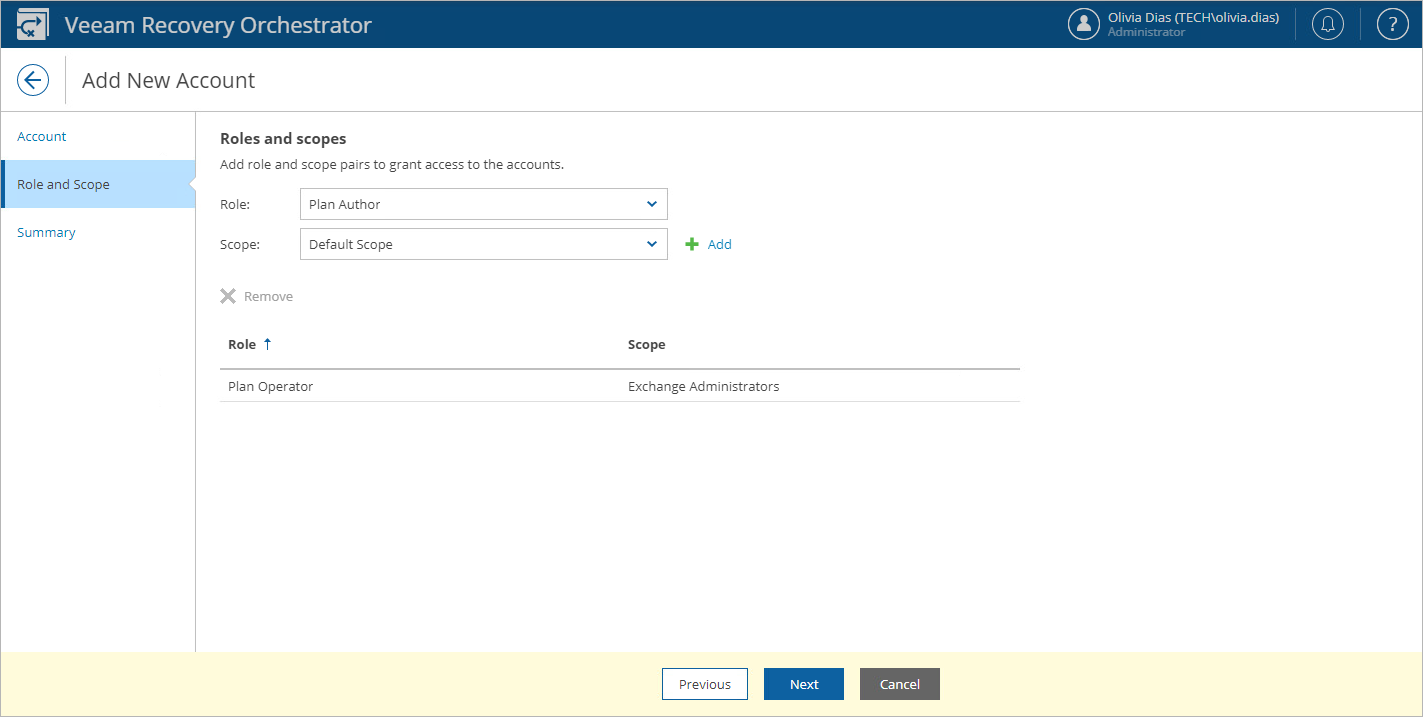1423x717 pixels.
Task: Click the Next button
Action: (803, 683)
